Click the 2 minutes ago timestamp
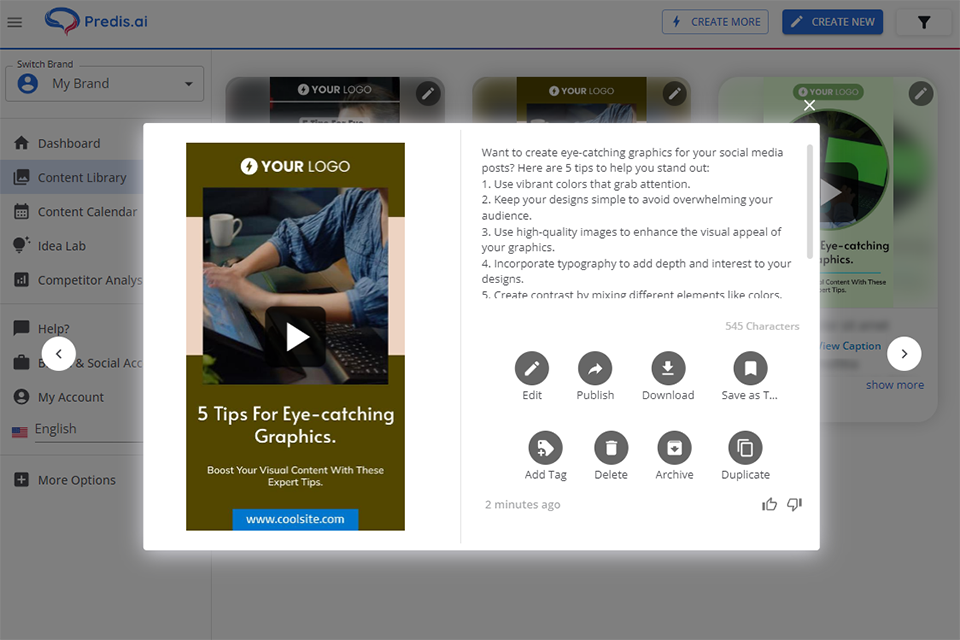This screenshot has width=960, height=640. click(x=522, y=505)
